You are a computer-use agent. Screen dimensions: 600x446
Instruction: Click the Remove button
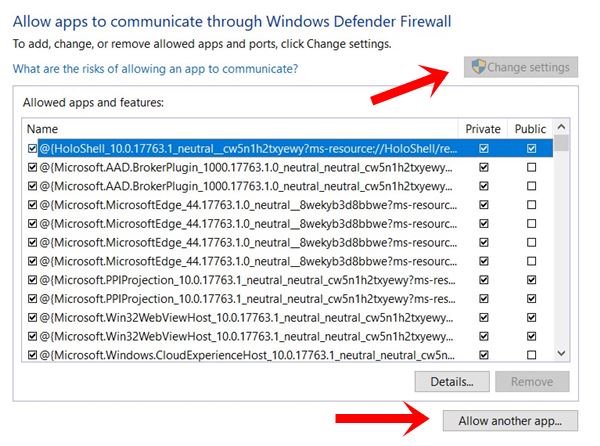click(x=532, y=381)
